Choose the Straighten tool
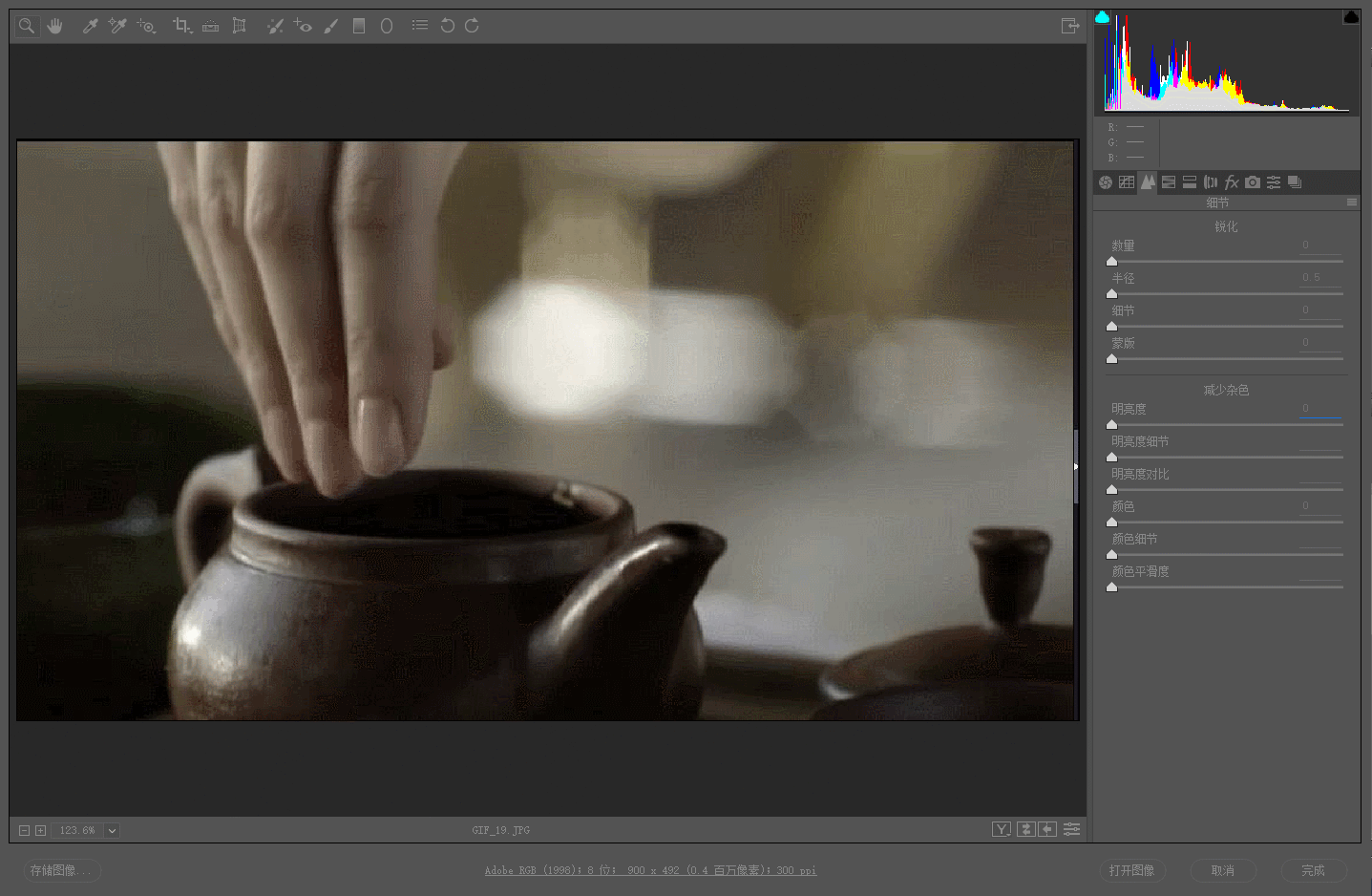This screenshot has height=896, width=1372. pos(211,26)
